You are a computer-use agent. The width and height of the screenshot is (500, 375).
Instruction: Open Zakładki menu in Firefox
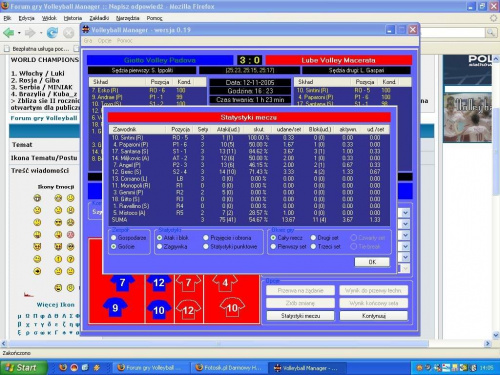pos(99,18)
